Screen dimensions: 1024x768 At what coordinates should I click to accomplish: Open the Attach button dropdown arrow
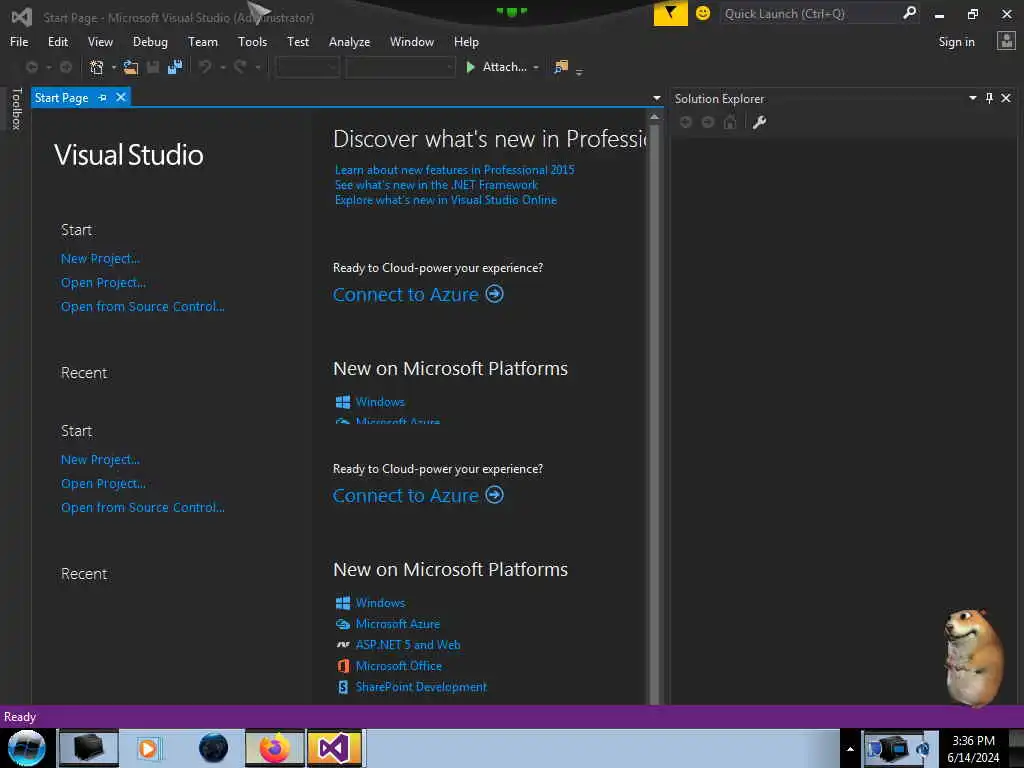(x=536, y=67)
